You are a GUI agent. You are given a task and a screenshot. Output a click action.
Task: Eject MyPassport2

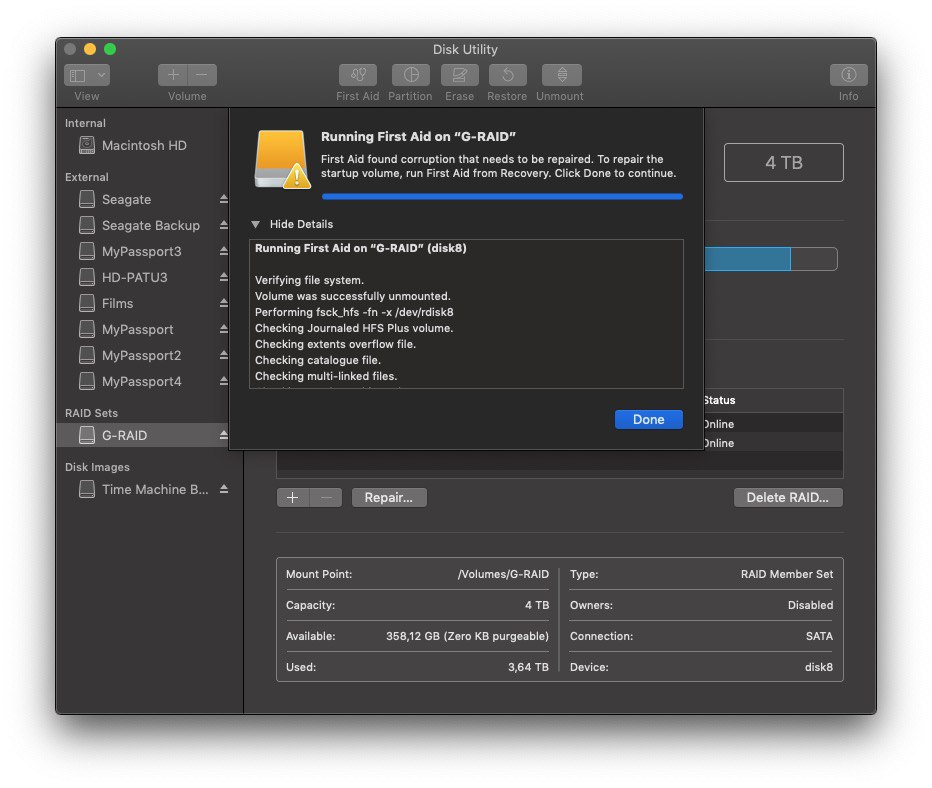(x=223, y=355)
